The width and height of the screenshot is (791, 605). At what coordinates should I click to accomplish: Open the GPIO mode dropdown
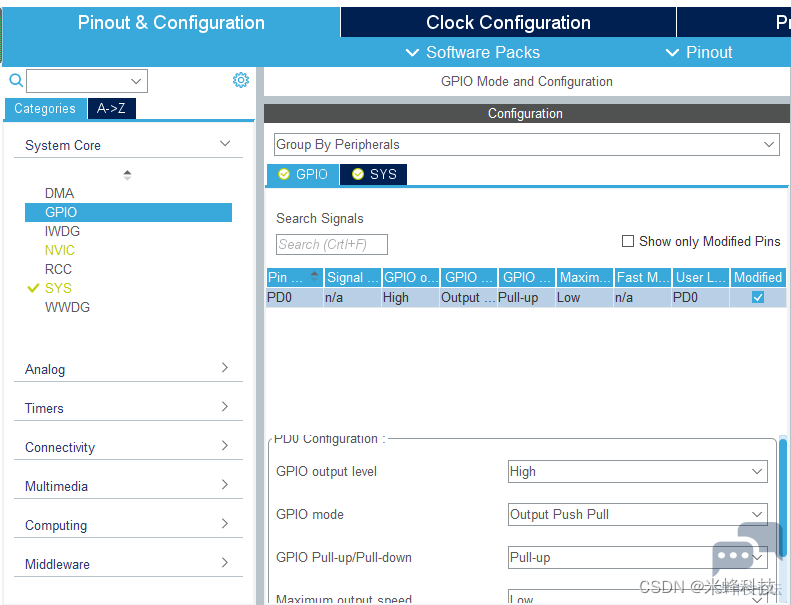[638, 514]
